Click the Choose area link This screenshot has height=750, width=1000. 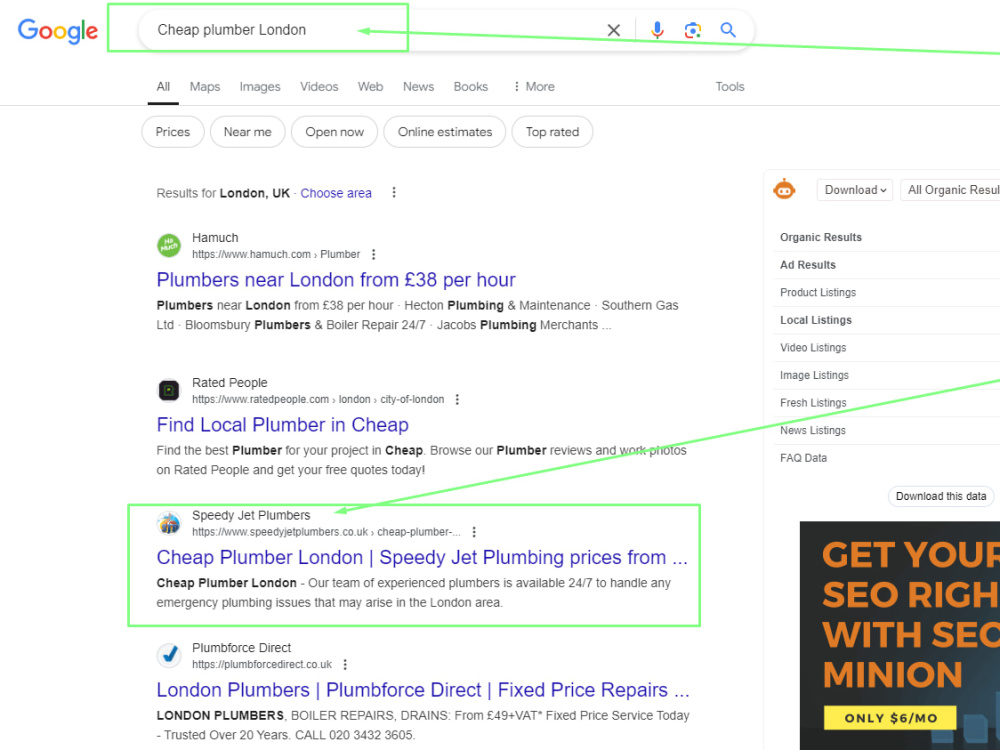[336, 193]
